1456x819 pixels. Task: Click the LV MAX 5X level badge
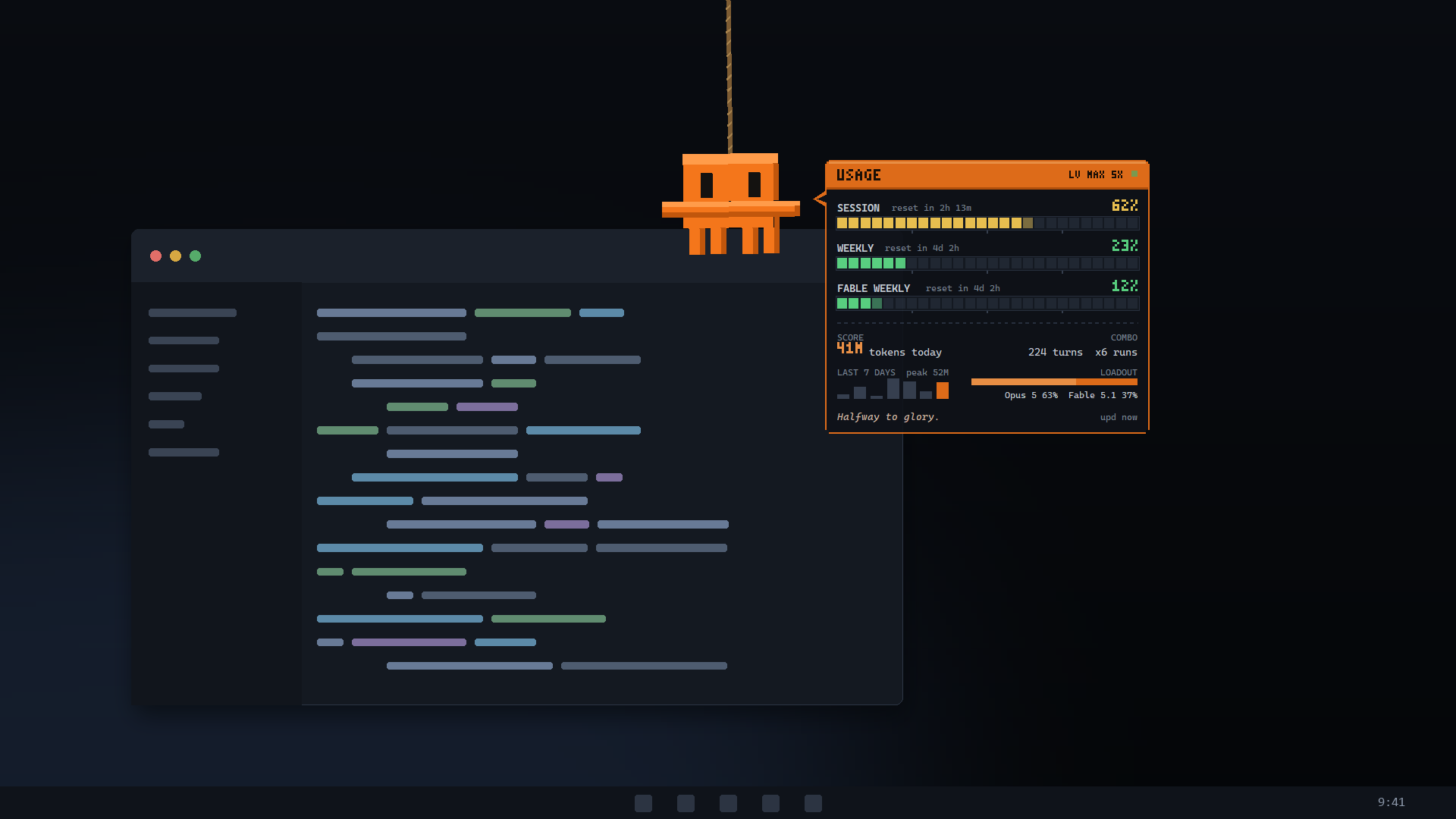coord(1095,174)
